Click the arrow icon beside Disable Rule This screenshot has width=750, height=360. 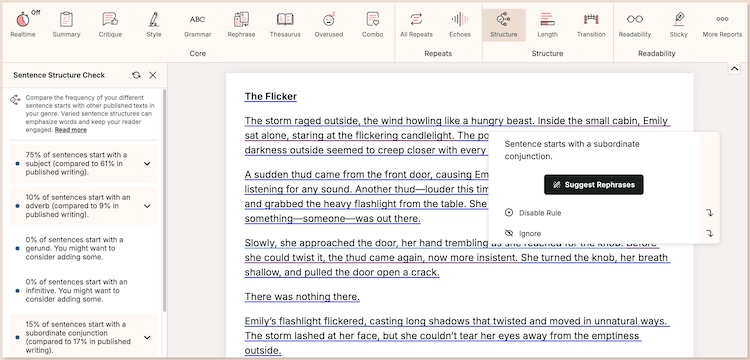[x=710, y=213]
